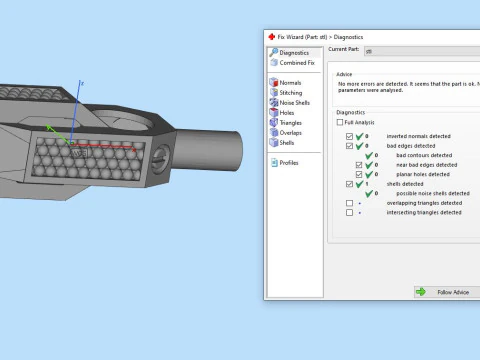480x360 pixels.
Task: Uncheck the near bad edges detected checkbox
Action: [x=359, y=165]
